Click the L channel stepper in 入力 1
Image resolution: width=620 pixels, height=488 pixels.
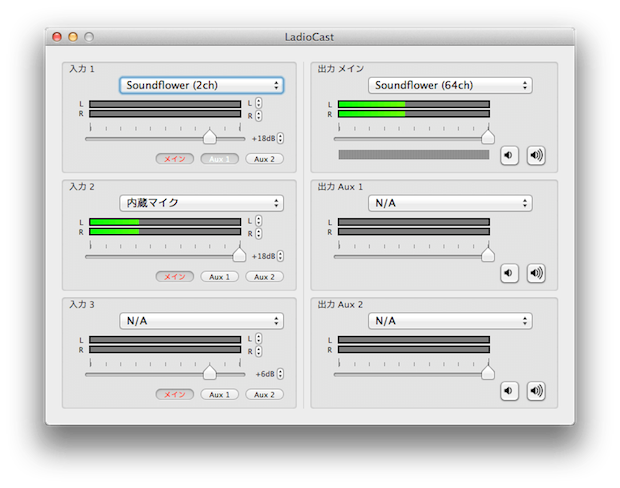click(x=259, y=103)
